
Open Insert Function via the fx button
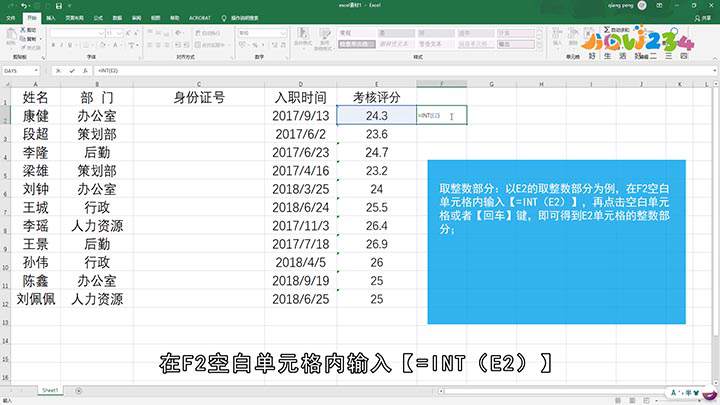pos(85,71)
